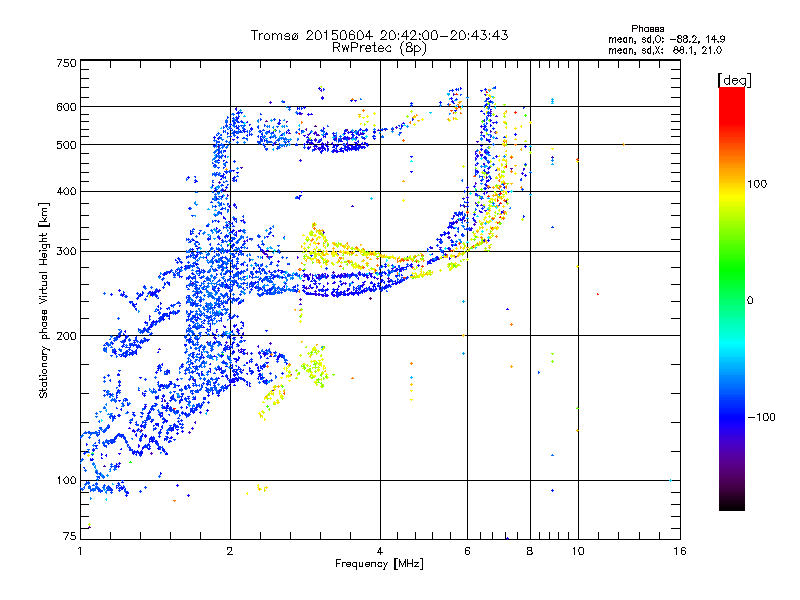Click the 'Phases' header text

pos(647,29)
